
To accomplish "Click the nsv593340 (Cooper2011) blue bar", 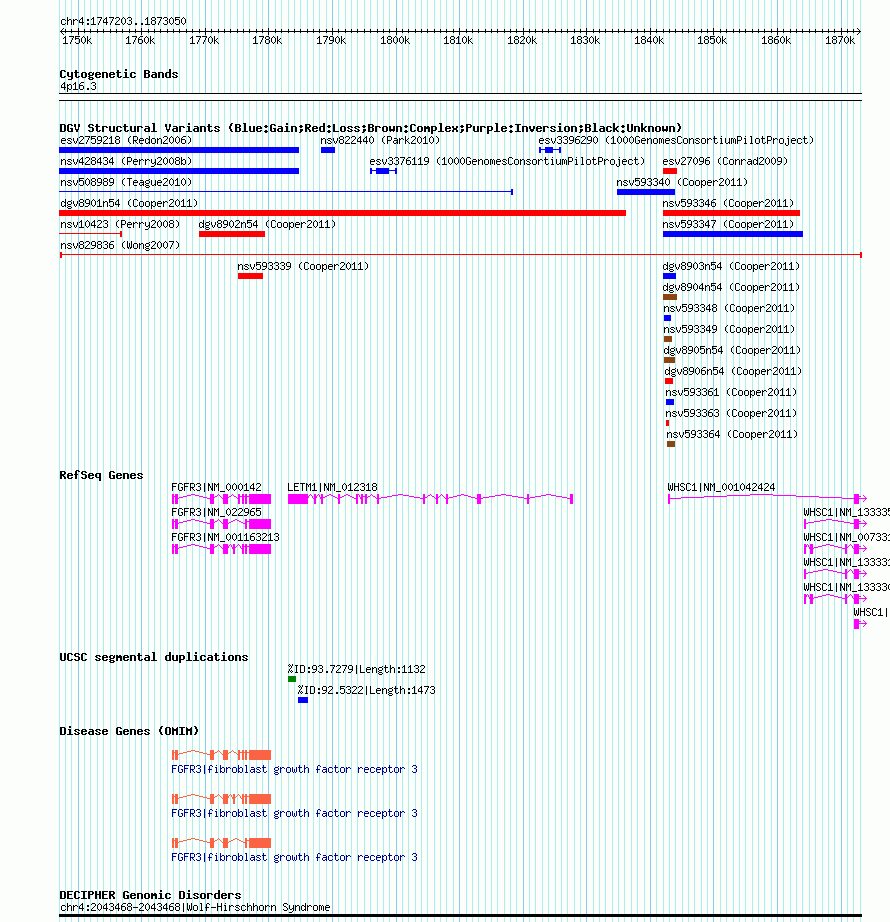I will pyautogui.click(x=645, y=192).
